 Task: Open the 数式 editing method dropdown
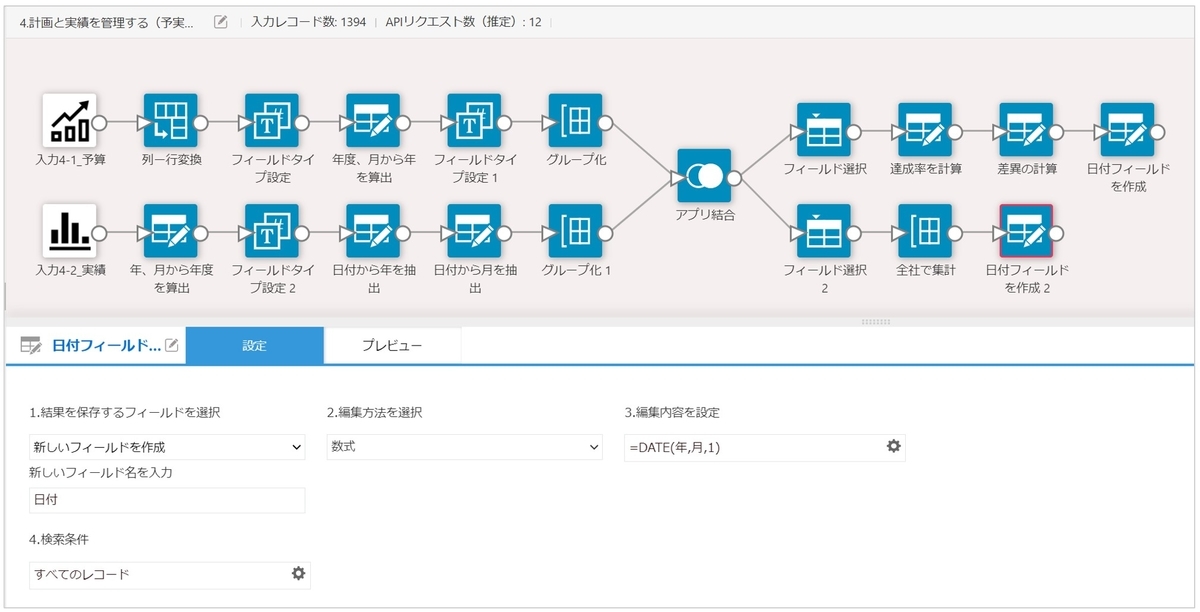pos(465,447)
